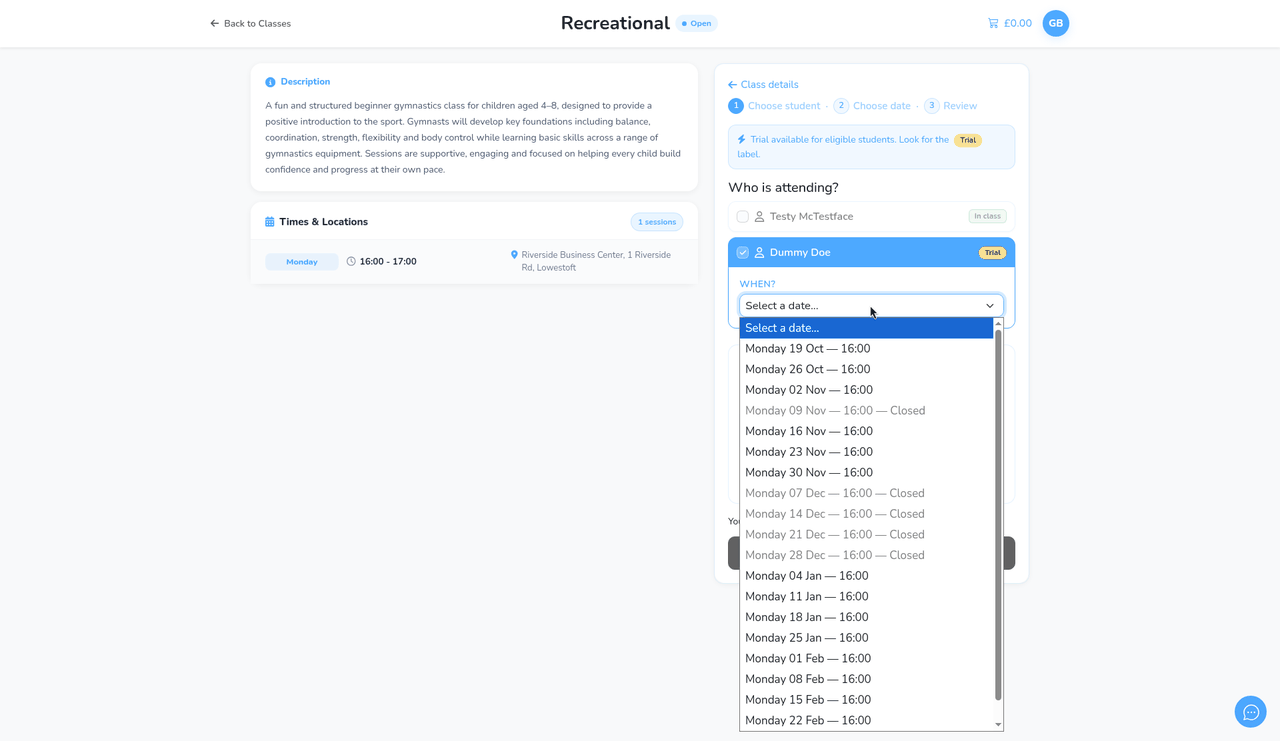The height and width of the screenshot is (741, 1280).
Task: Select Monday 22 Feb — 16:00
Action: (x=866, y=721)
